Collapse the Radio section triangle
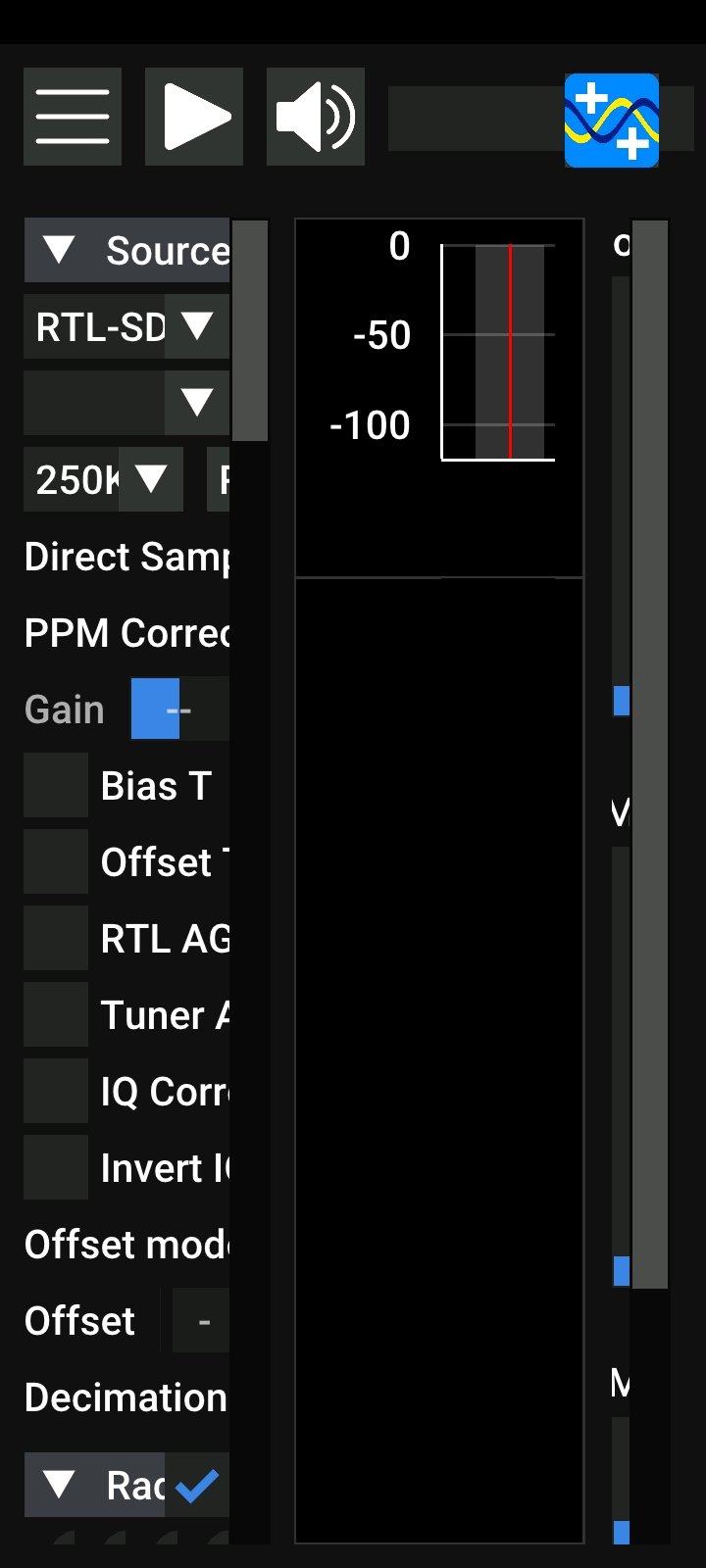Image resolution: width=706 pixels, height=1568 pixels. 59,1485
